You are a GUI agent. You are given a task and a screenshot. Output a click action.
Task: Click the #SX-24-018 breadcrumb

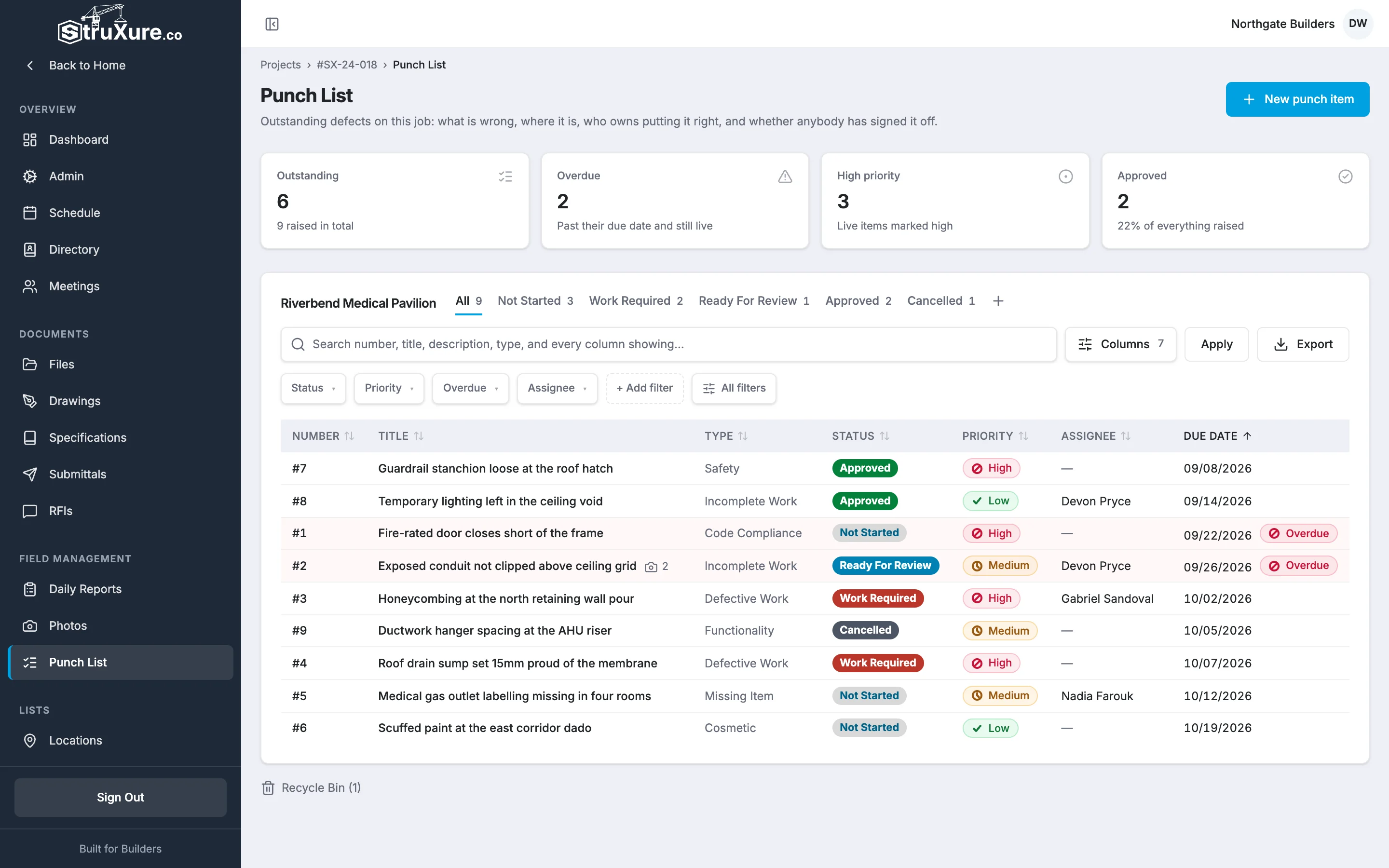click(347, 65)
